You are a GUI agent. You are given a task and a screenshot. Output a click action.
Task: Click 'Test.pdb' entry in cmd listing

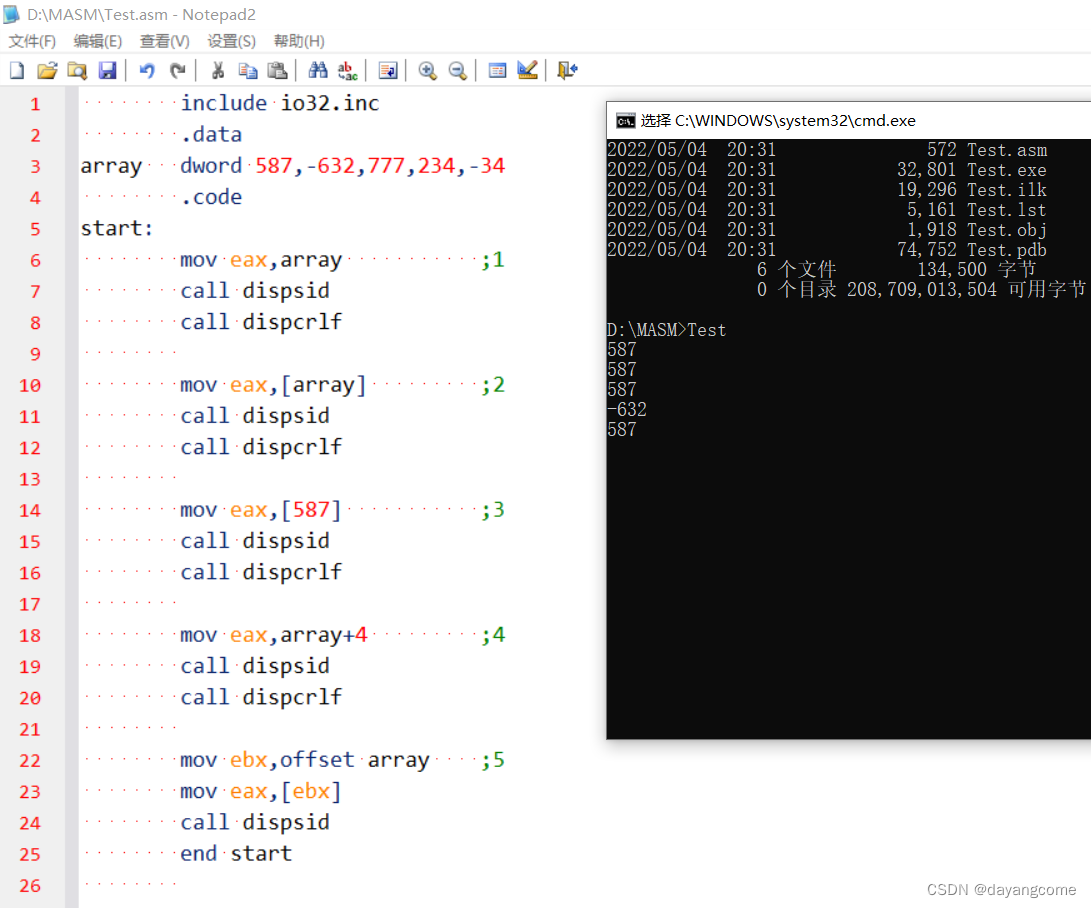[x=1007, y=250]
